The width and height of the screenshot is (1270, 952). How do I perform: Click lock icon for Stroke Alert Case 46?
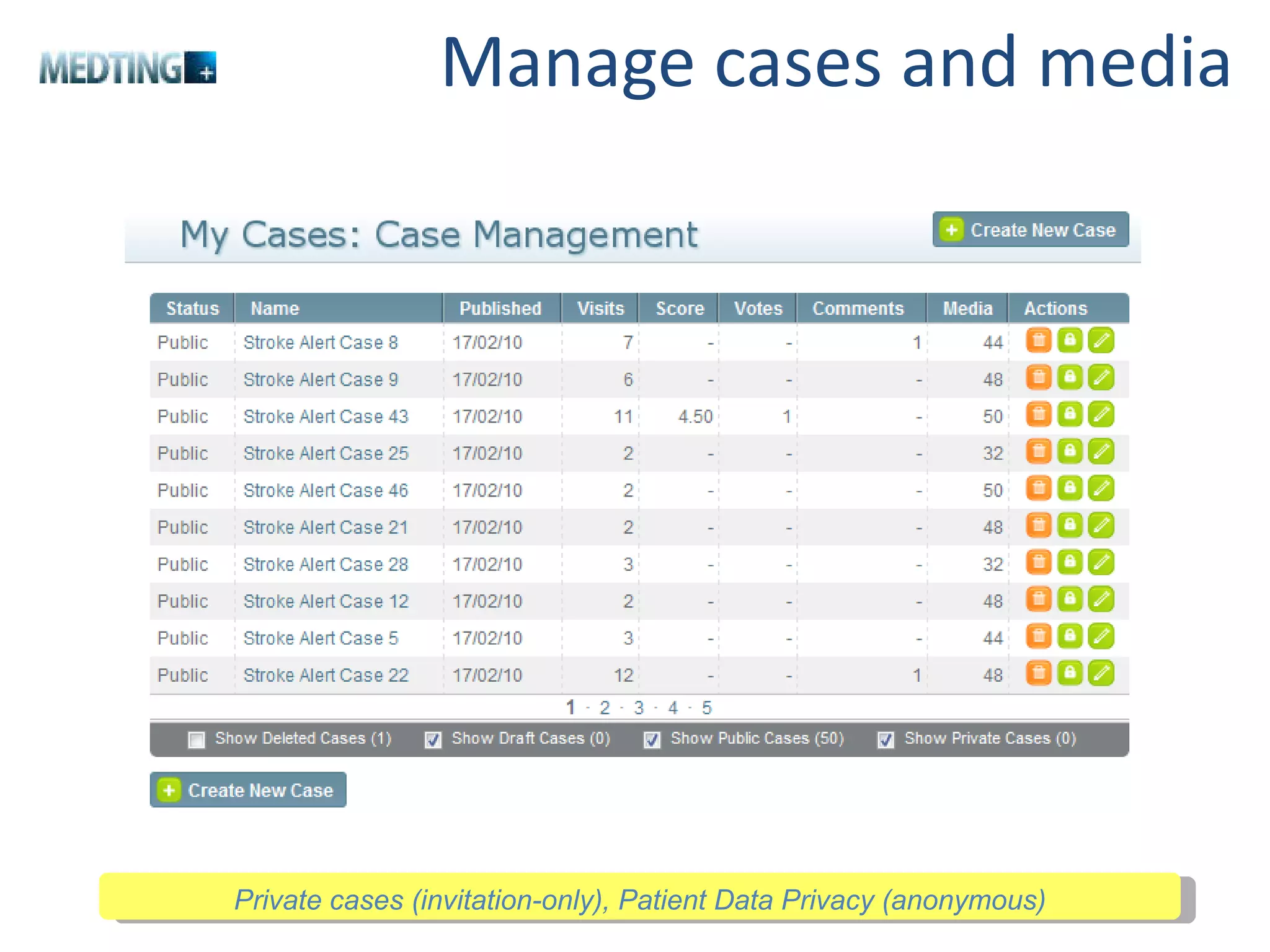[x=1070, y=488]
